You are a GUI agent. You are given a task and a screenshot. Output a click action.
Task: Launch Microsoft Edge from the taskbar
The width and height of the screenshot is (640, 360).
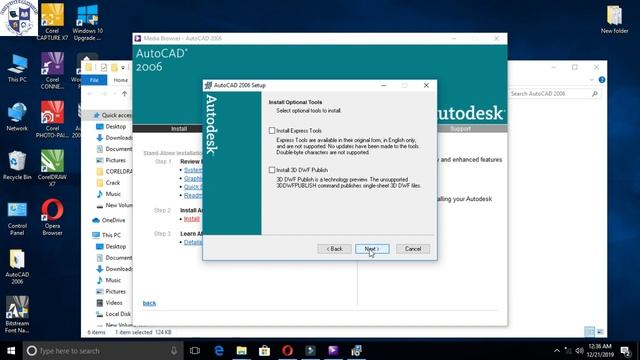pyautogui.click(x=219, y=351)
